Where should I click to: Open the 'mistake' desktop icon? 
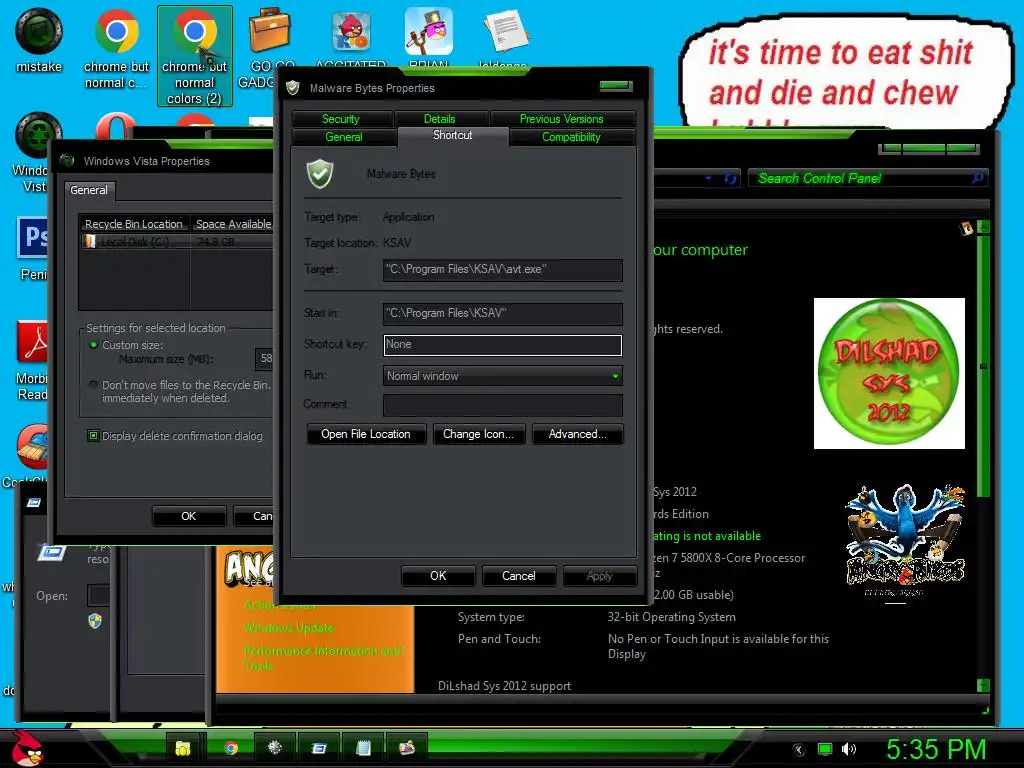[39, 40]
